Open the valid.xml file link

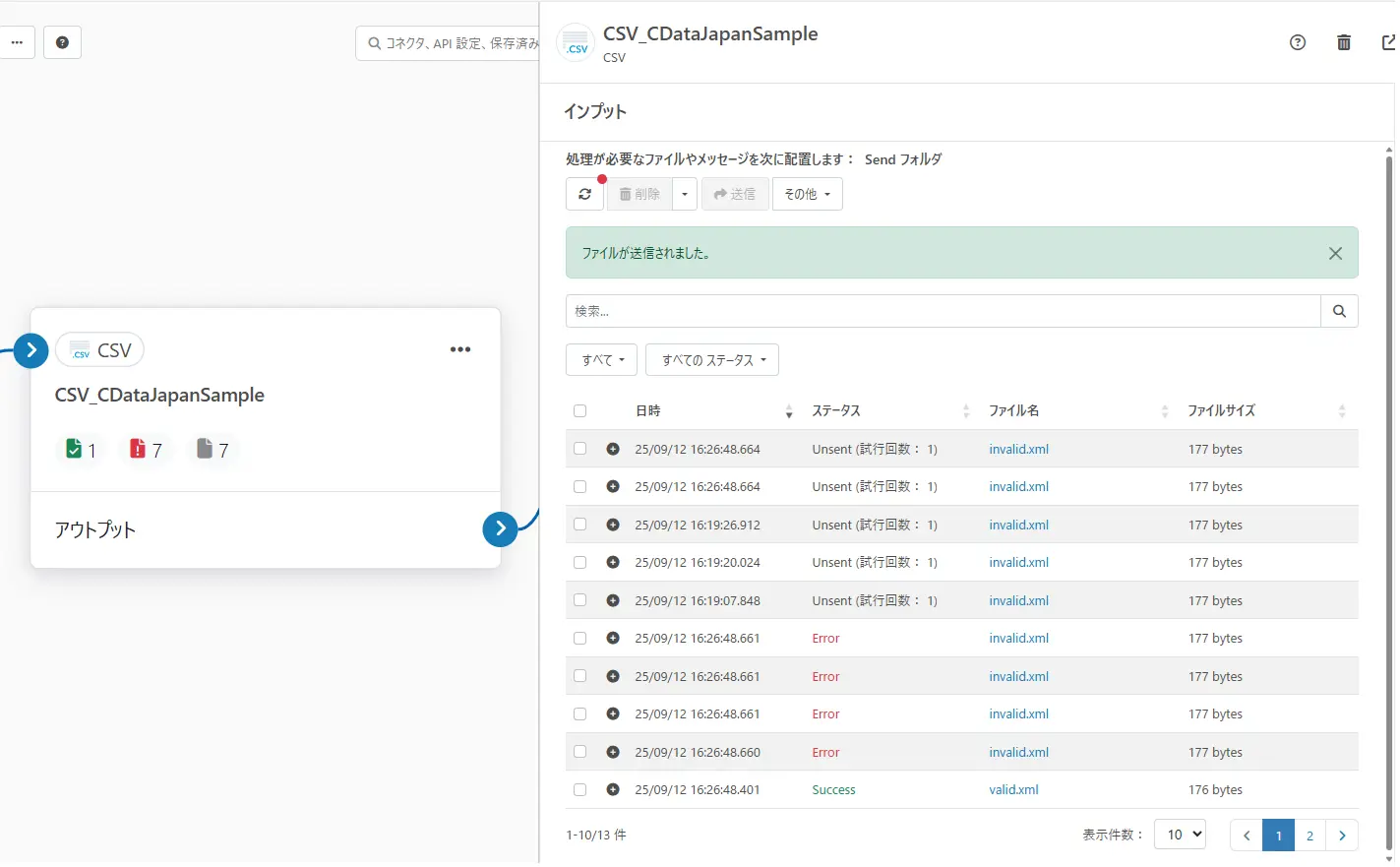click(1013, 789)
